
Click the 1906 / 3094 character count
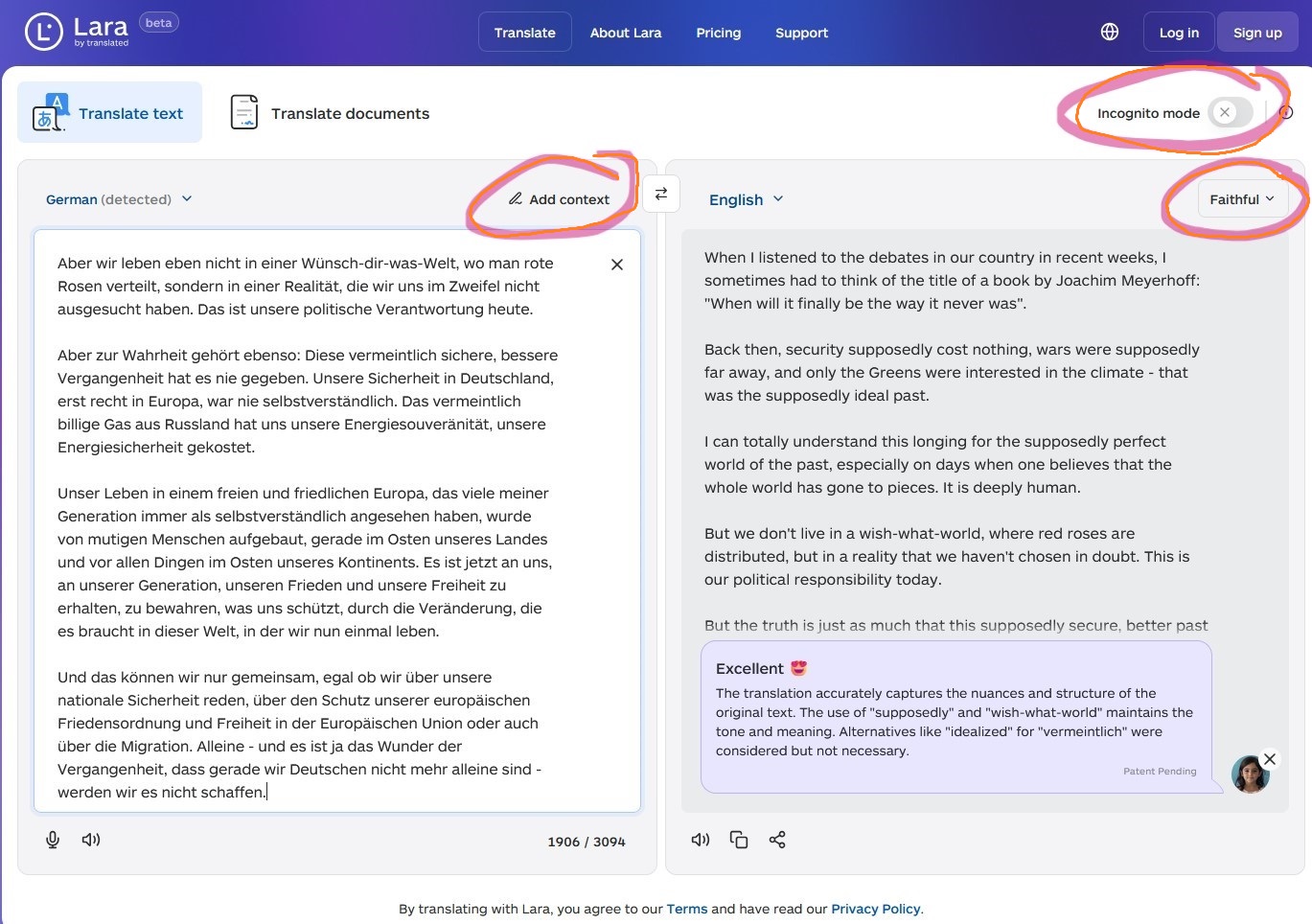tap(587, 842)
